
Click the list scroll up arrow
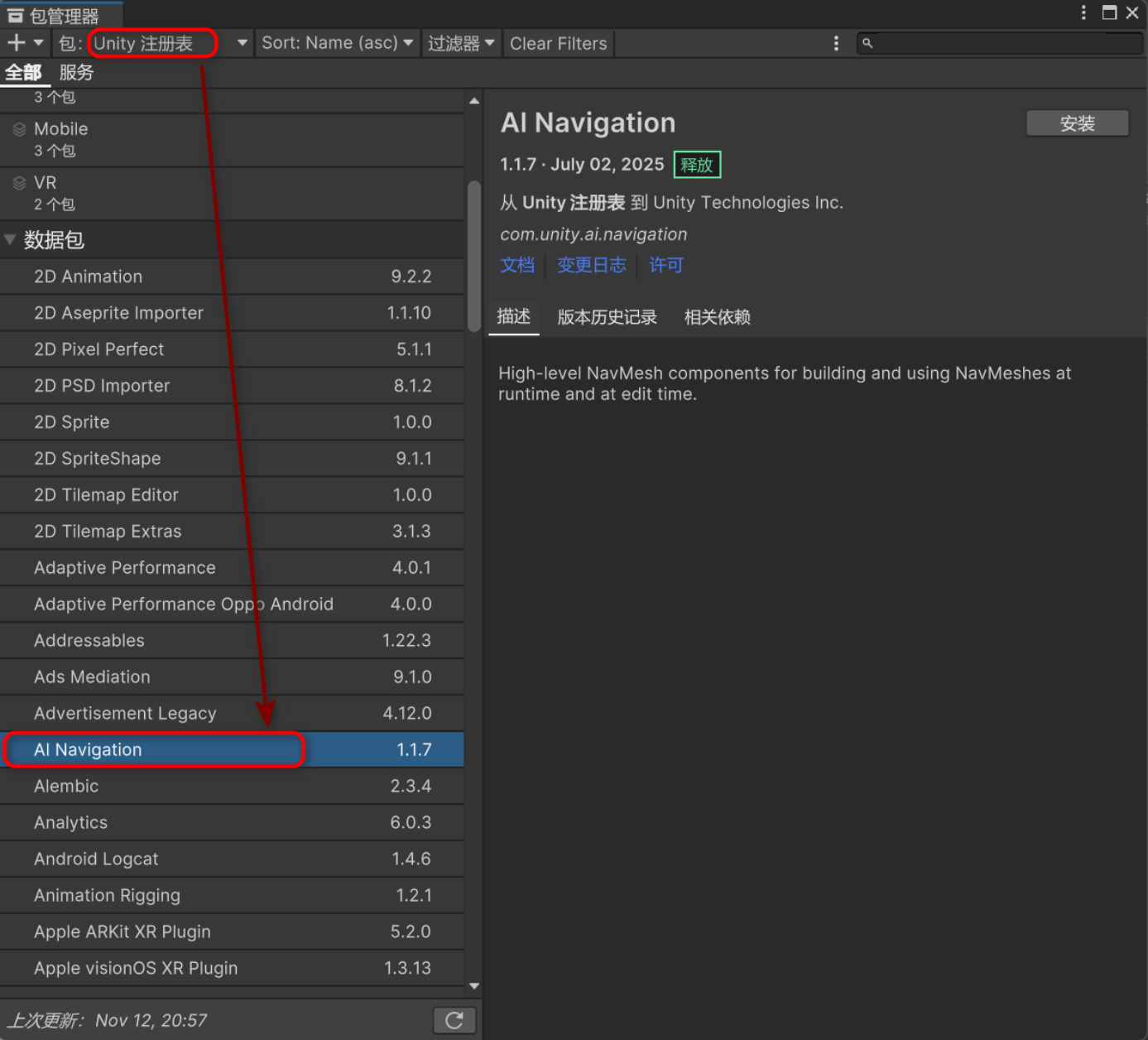pyautogui.click(x=474, y=101)
